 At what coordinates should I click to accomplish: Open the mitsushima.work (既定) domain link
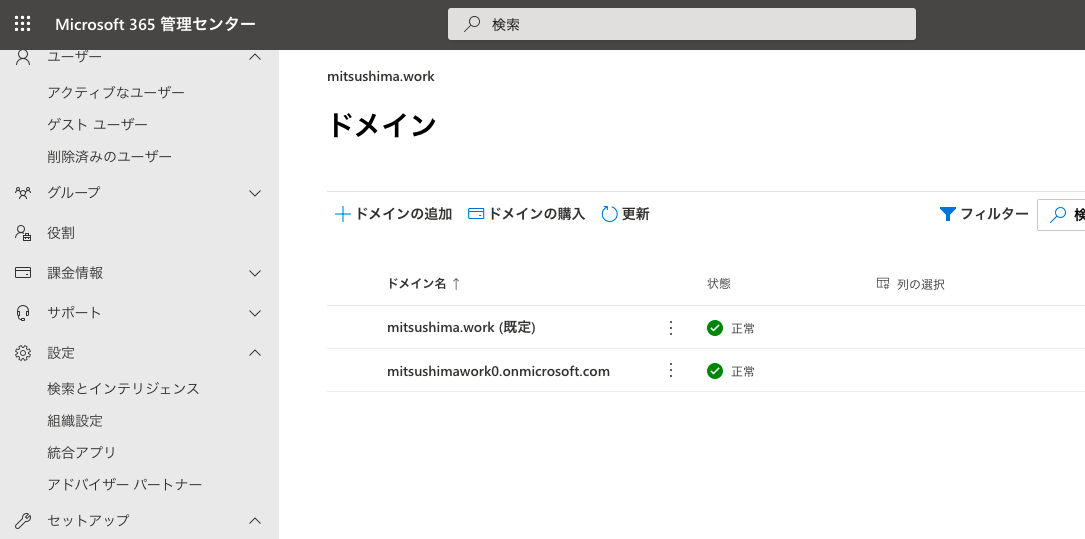click(462, 327)
